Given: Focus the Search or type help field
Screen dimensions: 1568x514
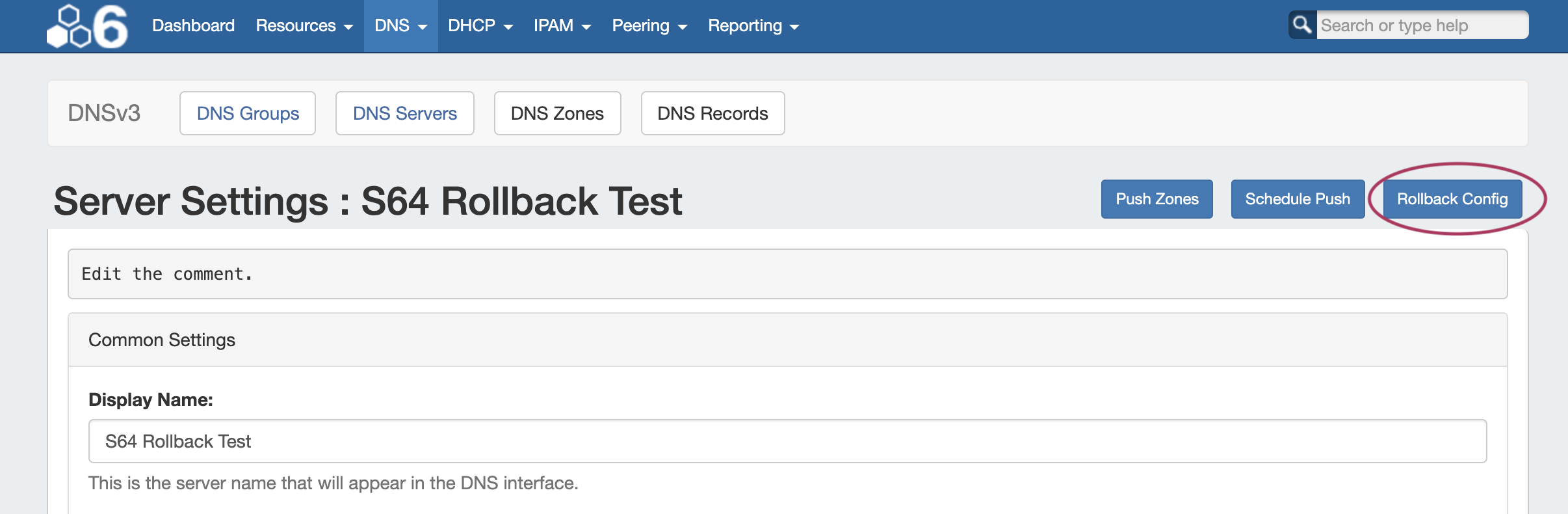Looking at the screenshot, I should coord(1422,25).
